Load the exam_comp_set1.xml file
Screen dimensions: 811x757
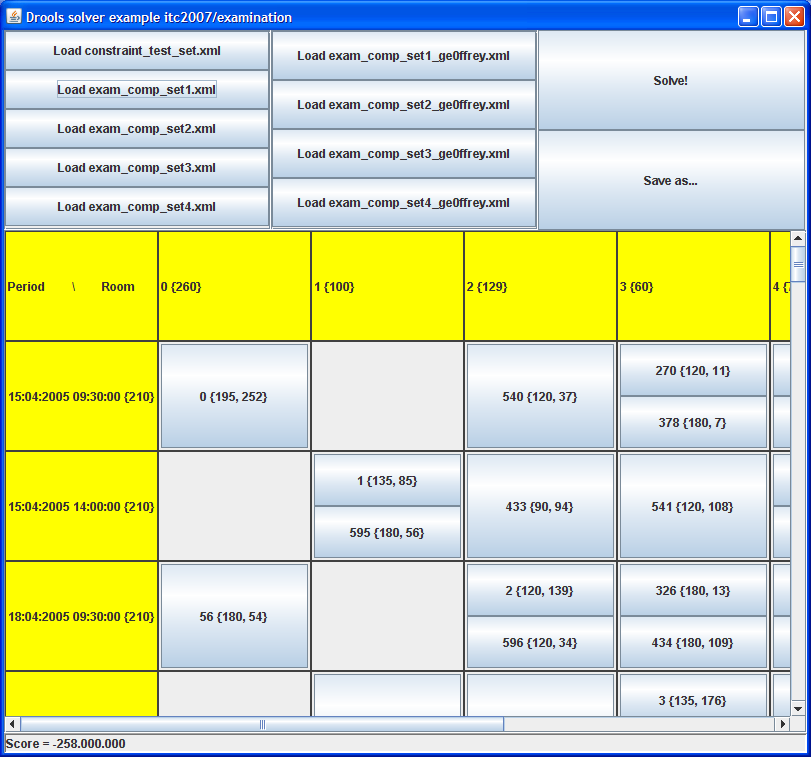click(136, 90)
